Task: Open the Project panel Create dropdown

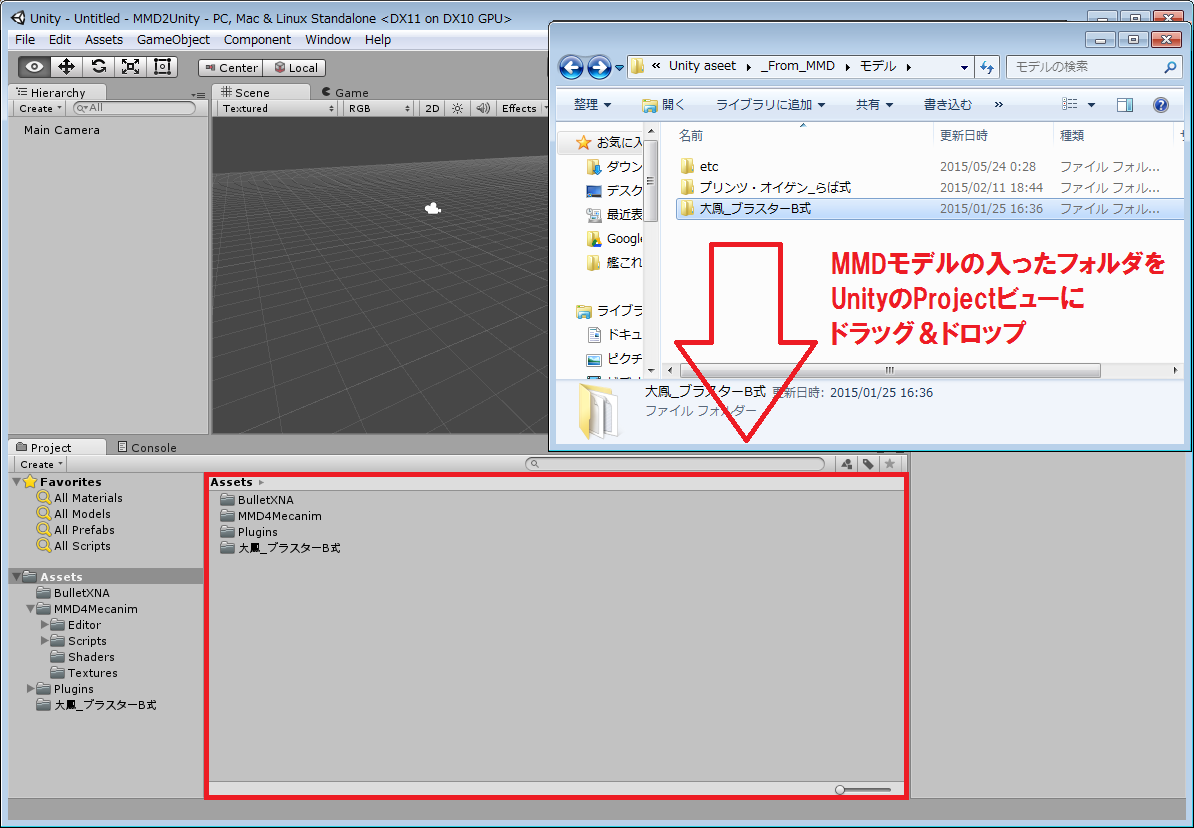Action: click(x=41, y=464)
